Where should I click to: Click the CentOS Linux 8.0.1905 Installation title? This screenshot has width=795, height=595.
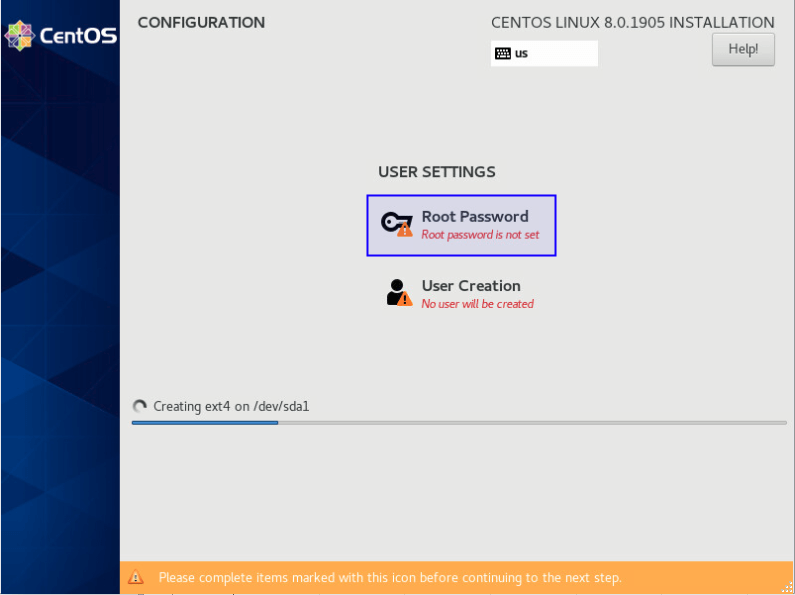[632, 22]
